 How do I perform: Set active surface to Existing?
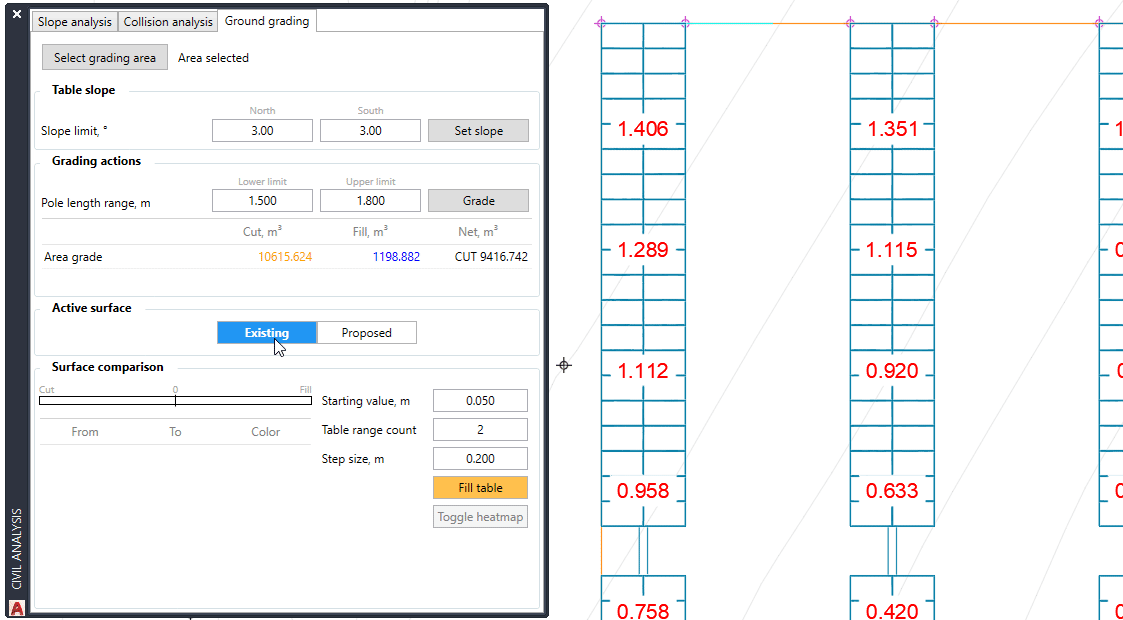(266, 333)
